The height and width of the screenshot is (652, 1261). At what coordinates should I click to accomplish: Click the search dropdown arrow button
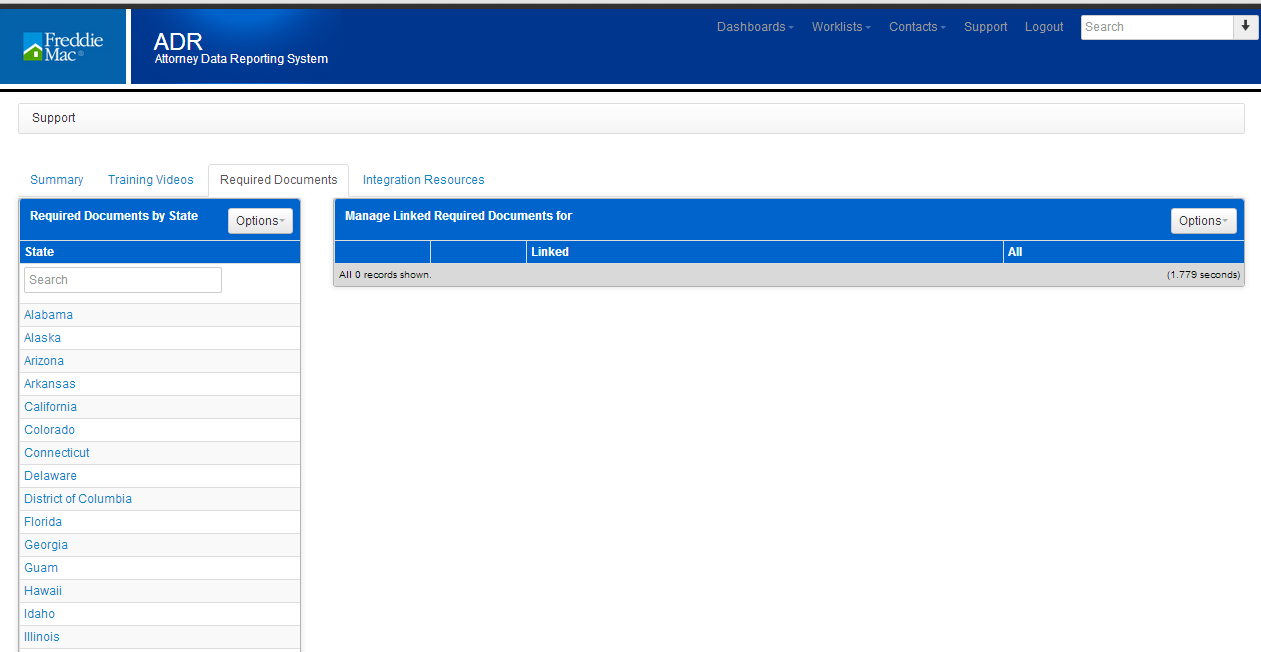pyautogui.click(x=1245, y=27)
